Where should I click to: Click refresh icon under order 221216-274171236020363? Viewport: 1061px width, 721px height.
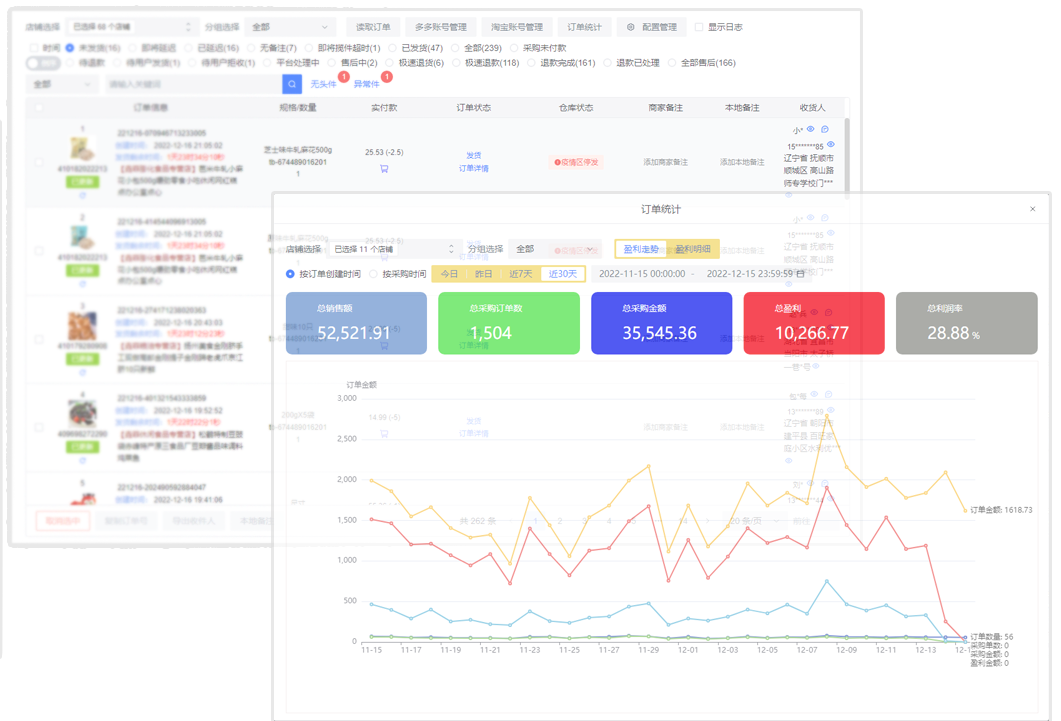click(x=83, y=373)
